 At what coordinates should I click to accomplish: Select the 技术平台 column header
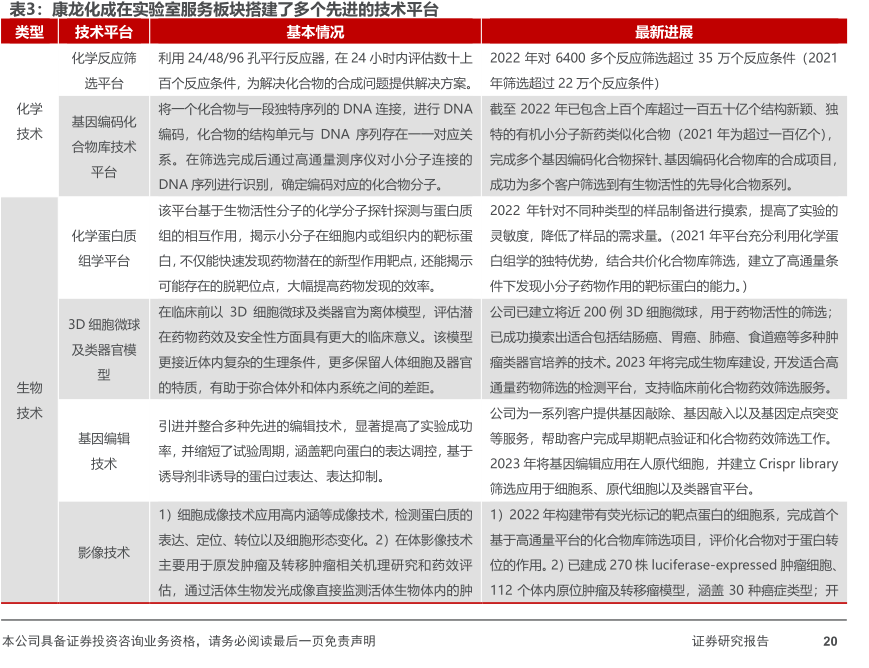point(104,32)
